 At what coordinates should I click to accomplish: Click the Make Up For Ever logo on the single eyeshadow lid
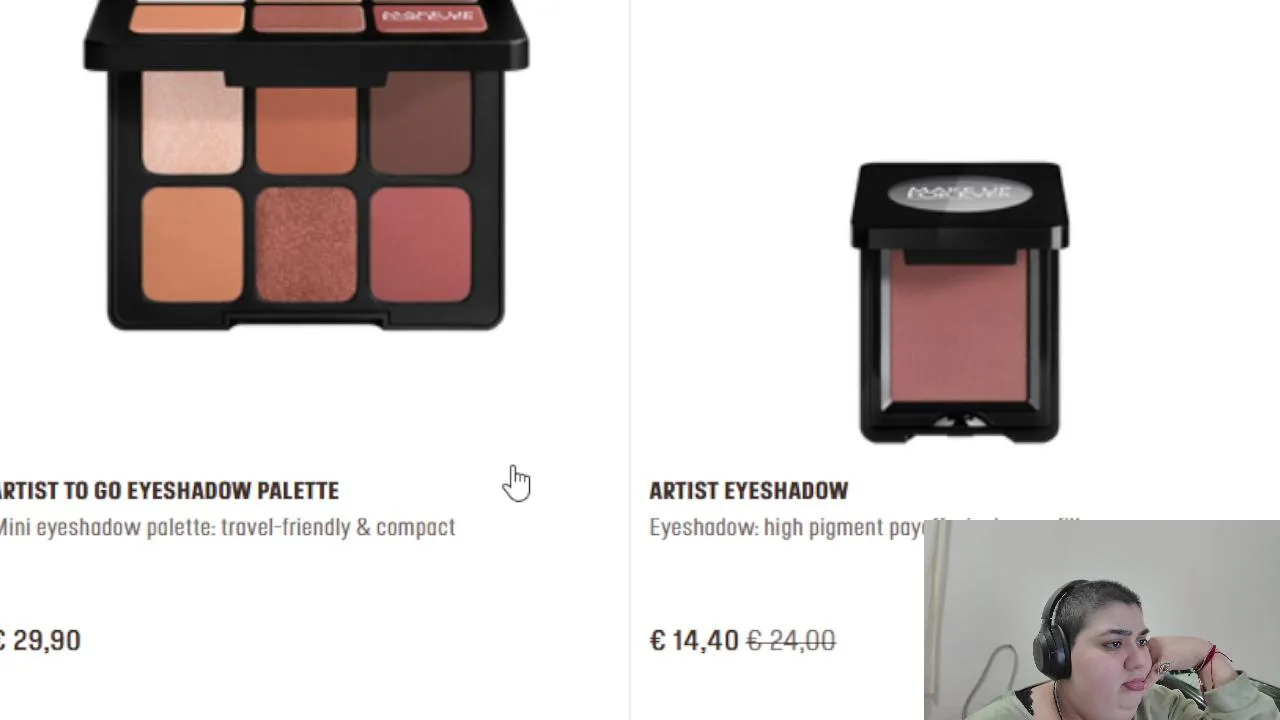click(x=959, y=192)
